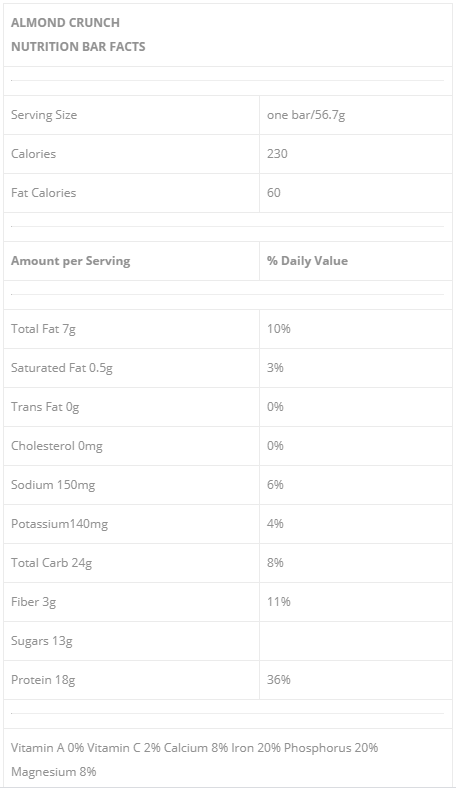The width and height of the screenshot is (456, 790).
Task: Click the Amount per Serving header
Action: point(71,261)
